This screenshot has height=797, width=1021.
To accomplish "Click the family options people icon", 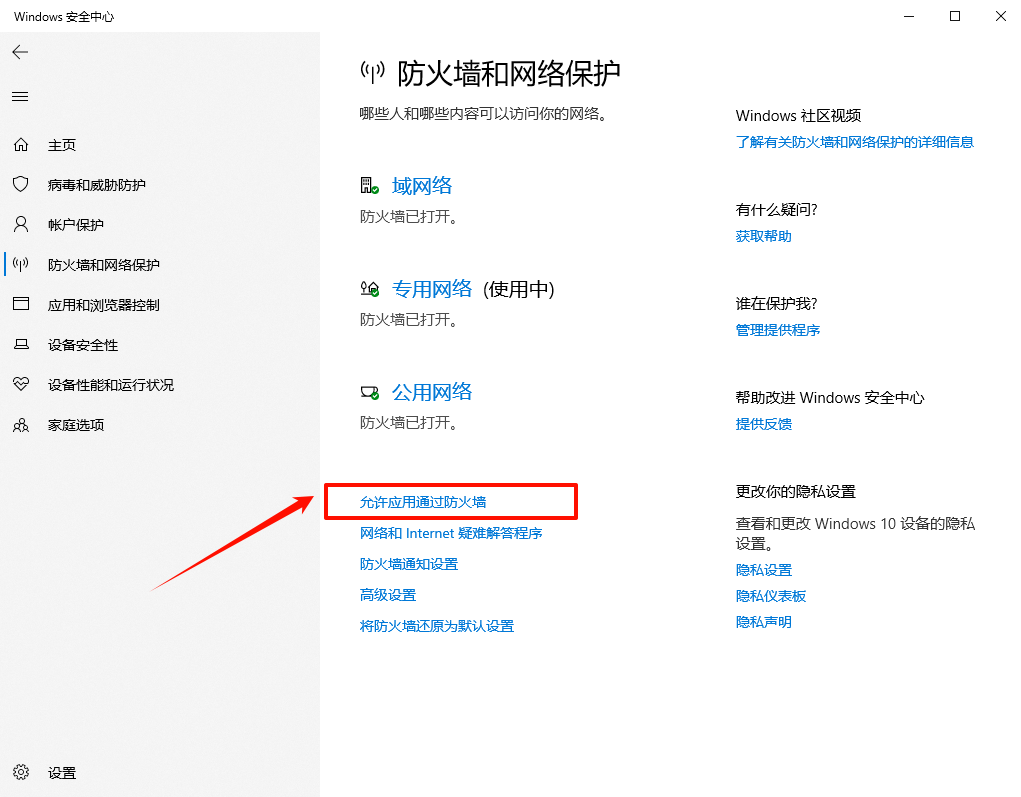I will coord(21,425).
